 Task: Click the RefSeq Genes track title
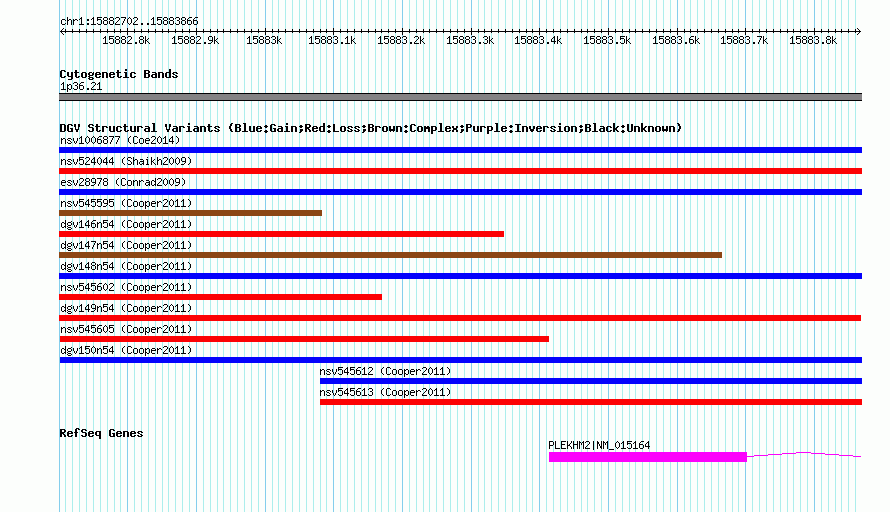[101, 433]
